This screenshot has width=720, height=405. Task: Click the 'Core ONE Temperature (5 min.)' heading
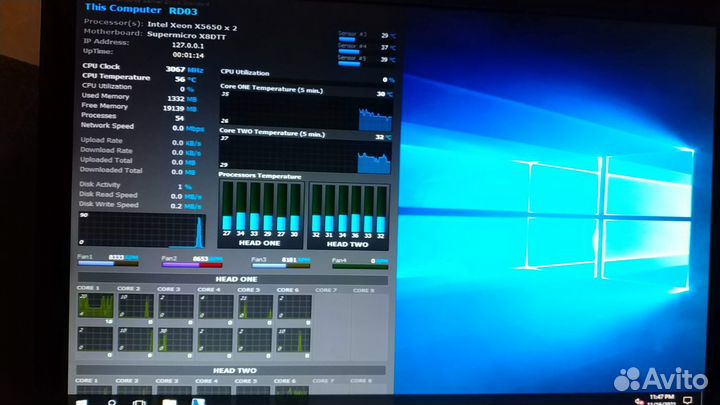pyautogui.click(x=271, y=88)
